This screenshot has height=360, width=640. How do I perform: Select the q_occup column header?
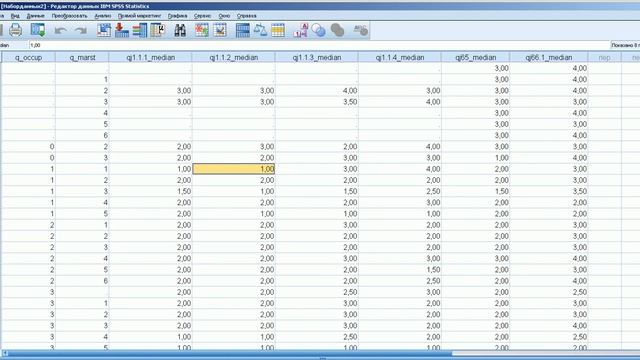(29, 58)
